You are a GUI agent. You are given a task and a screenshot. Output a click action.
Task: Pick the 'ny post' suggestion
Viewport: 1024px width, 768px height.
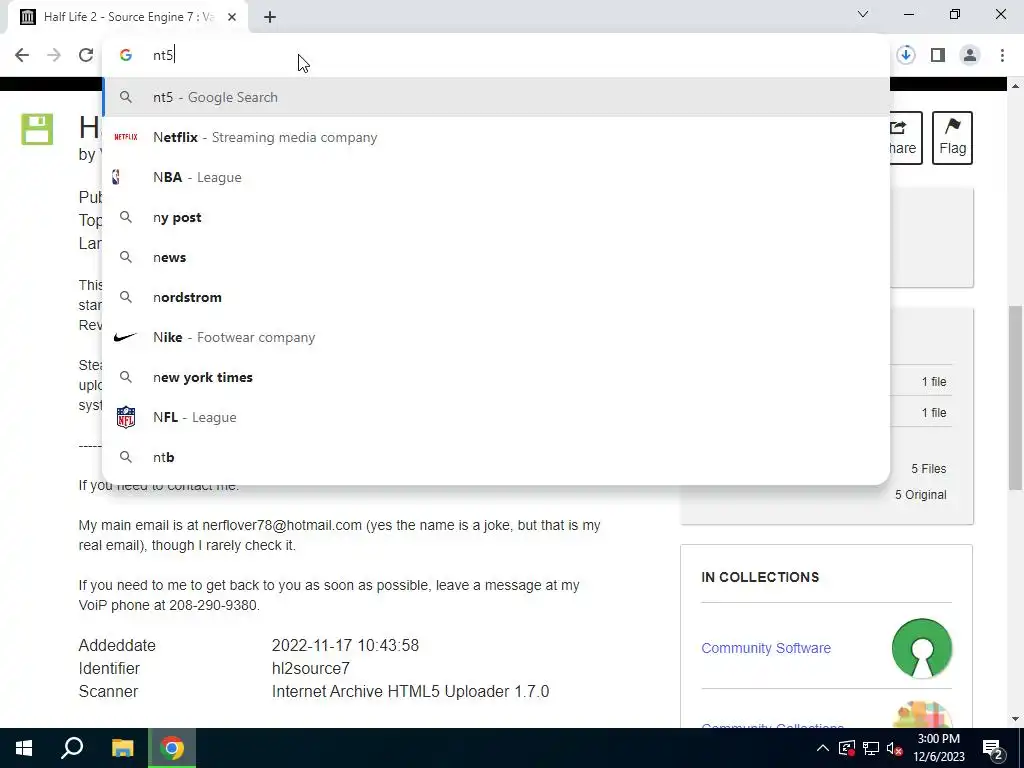496,217
